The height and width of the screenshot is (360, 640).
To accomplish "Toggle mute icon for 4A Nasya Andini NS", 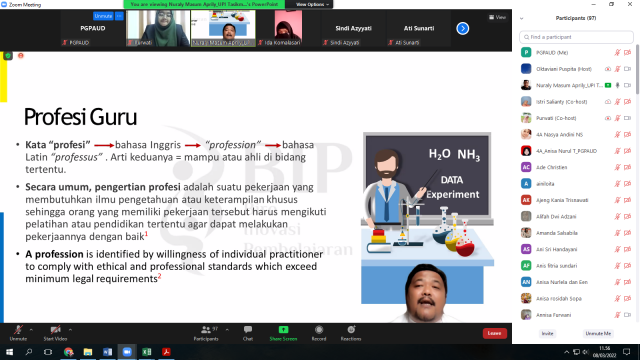I will coord(618,134).
